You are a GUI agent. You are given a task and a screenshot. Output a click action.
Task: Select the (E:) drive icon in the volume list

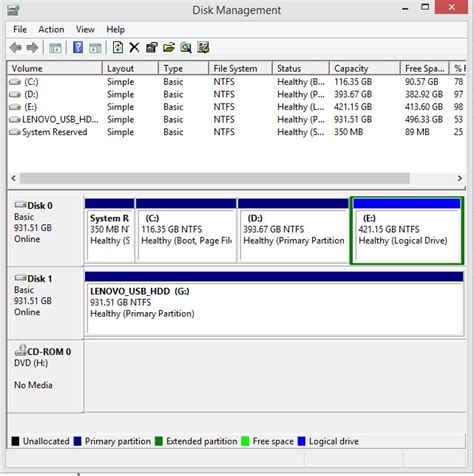tap(15, 107)
